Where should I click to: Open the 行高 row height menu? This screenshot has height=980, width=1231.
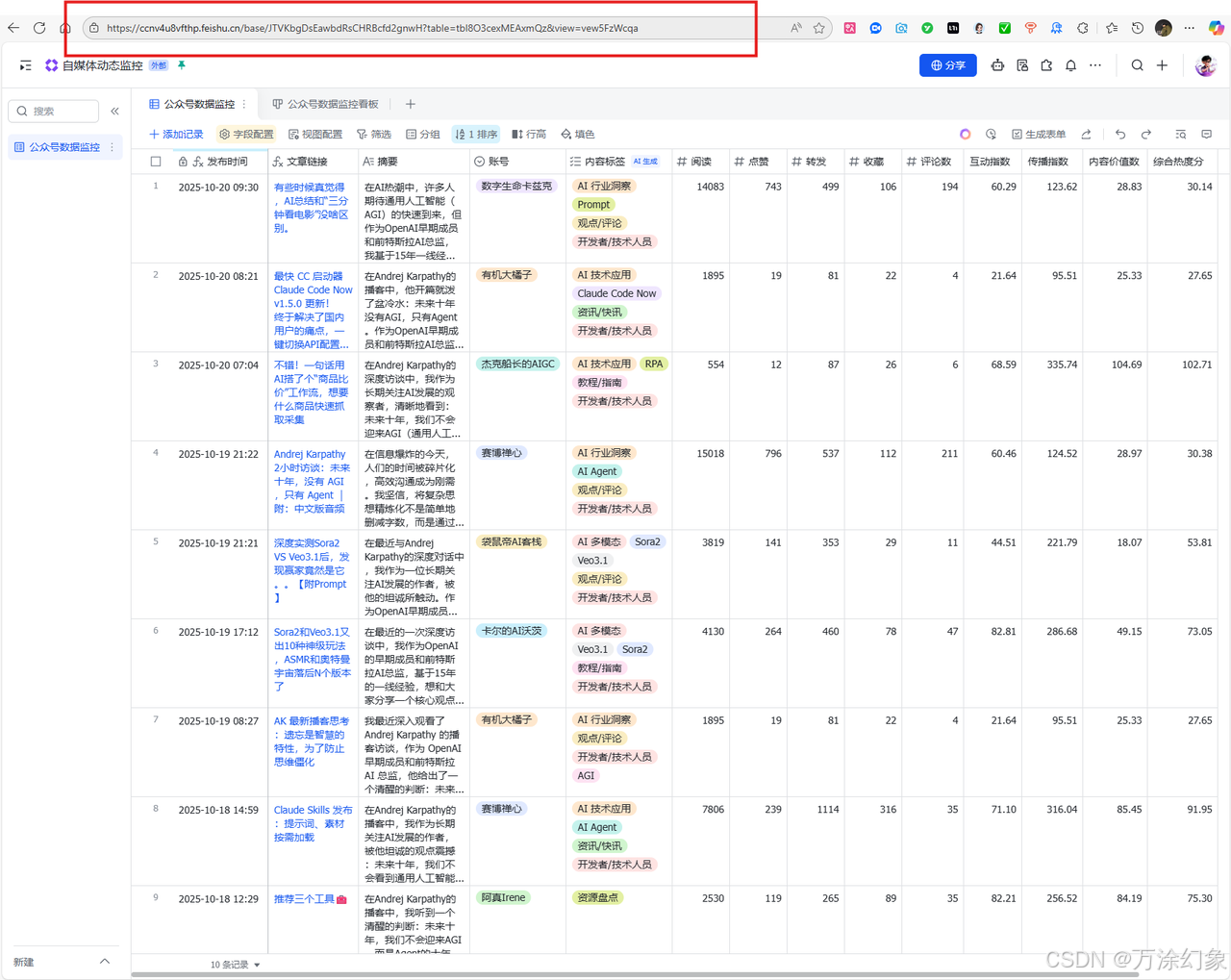529,135
